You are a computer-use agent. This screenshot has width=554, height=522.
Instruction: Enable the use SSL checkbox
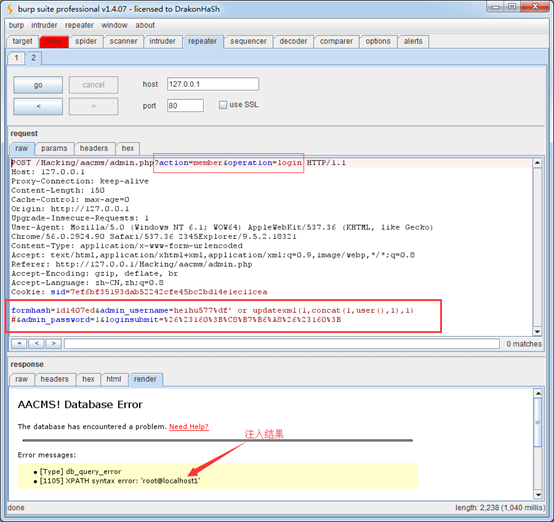tap(223, 105)
